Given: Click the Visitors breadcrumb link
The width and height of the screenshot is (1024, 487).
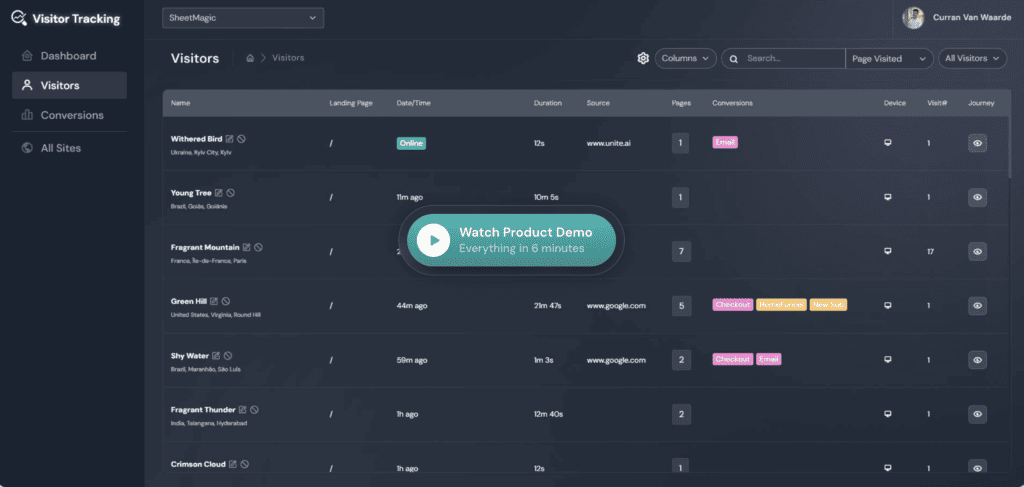Looking at the screenshot, I should pos(288,58).
